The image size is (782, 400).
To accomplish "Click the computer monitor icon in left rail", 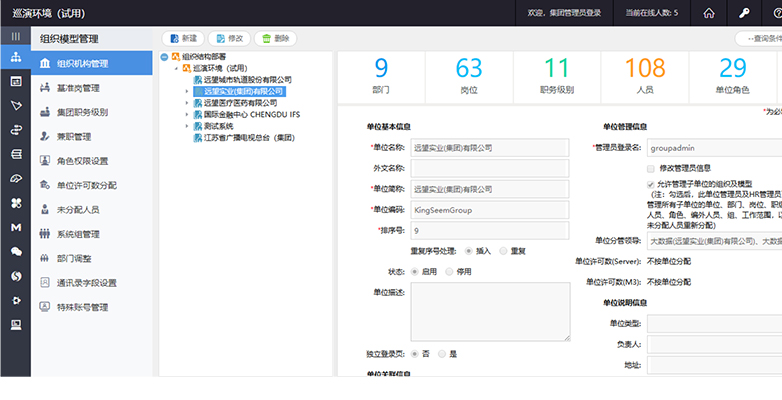I will pyautogui.click(x=15, y=325).
